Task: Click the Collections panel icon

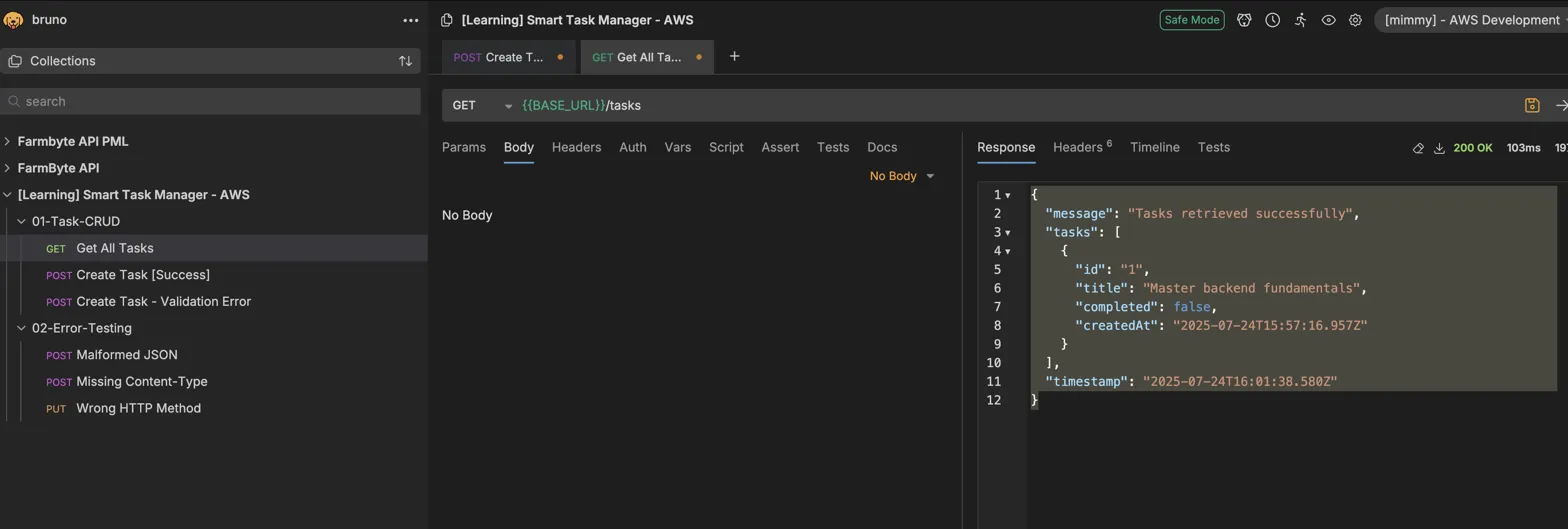Action: 15,61
